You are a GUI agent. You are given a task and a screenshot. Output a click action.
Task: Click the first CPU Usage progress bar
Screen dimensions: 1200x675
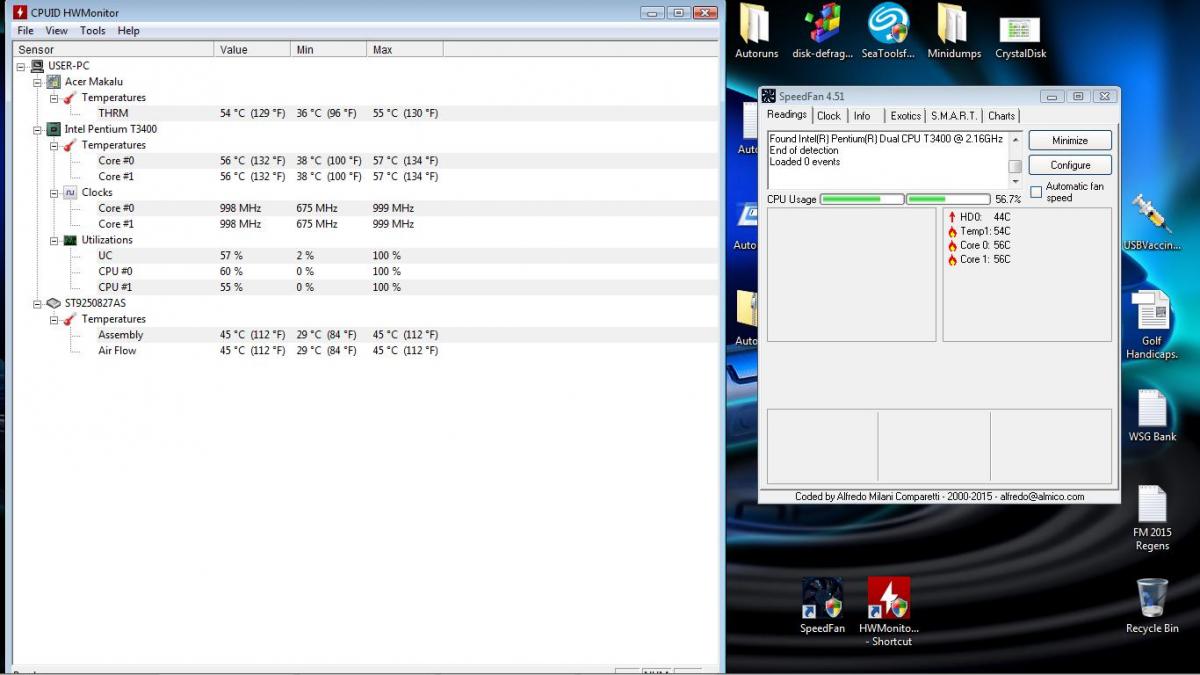pos(862,199)
